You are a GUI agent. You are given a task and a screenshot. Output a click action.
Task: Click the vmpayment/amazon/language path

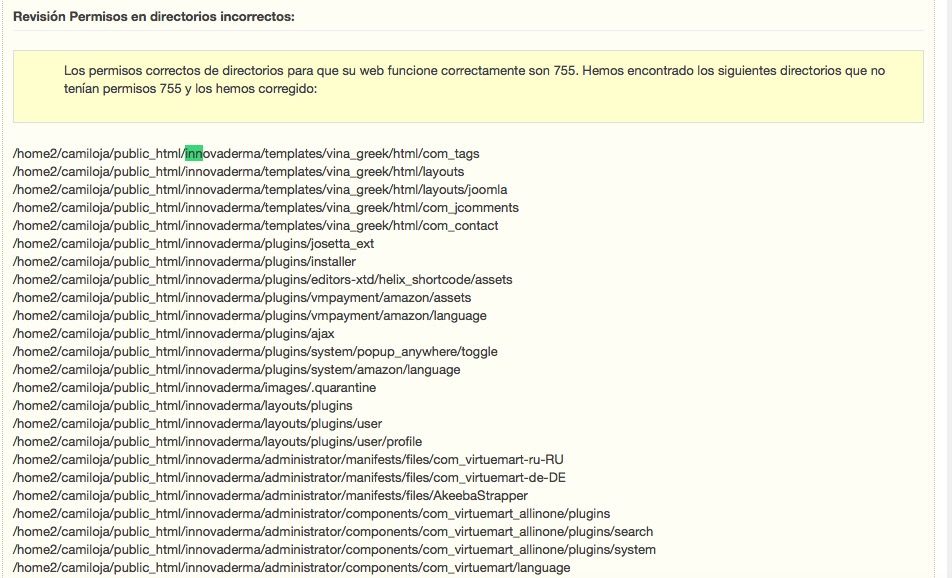[x=250, y=316]
